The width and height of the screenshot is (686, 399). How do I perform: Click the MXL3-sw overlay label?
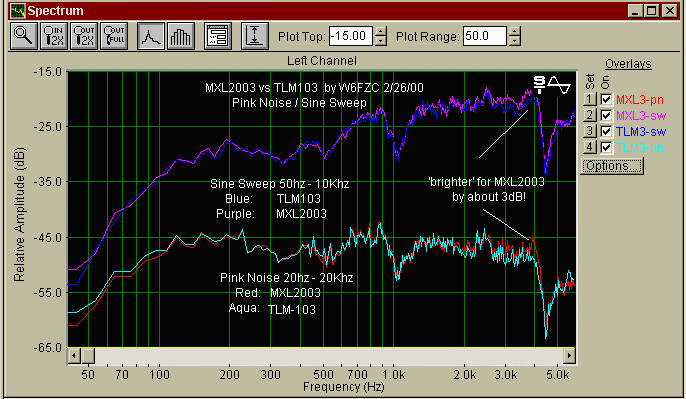(x=641, y=116)
